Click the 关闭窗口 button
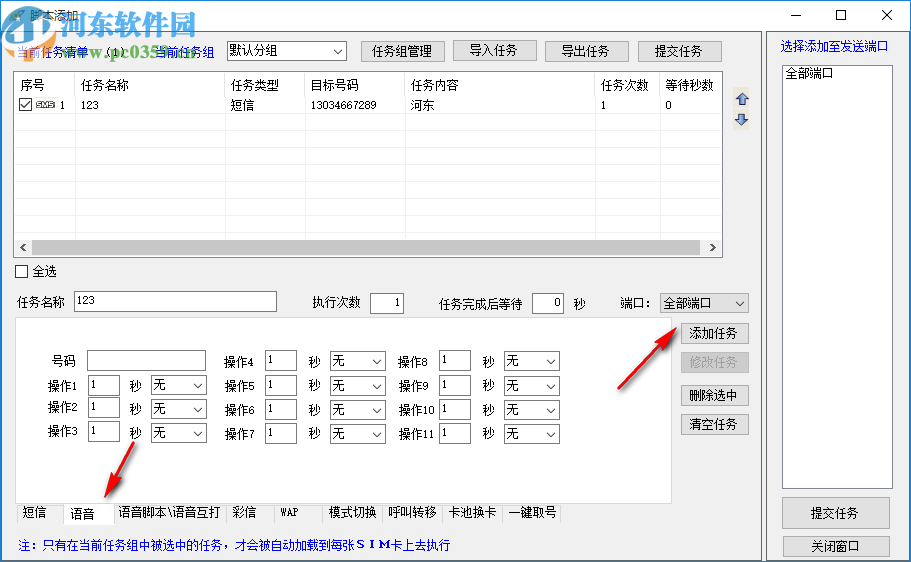The height and width of the screenshot is (562, 911). 835,546
